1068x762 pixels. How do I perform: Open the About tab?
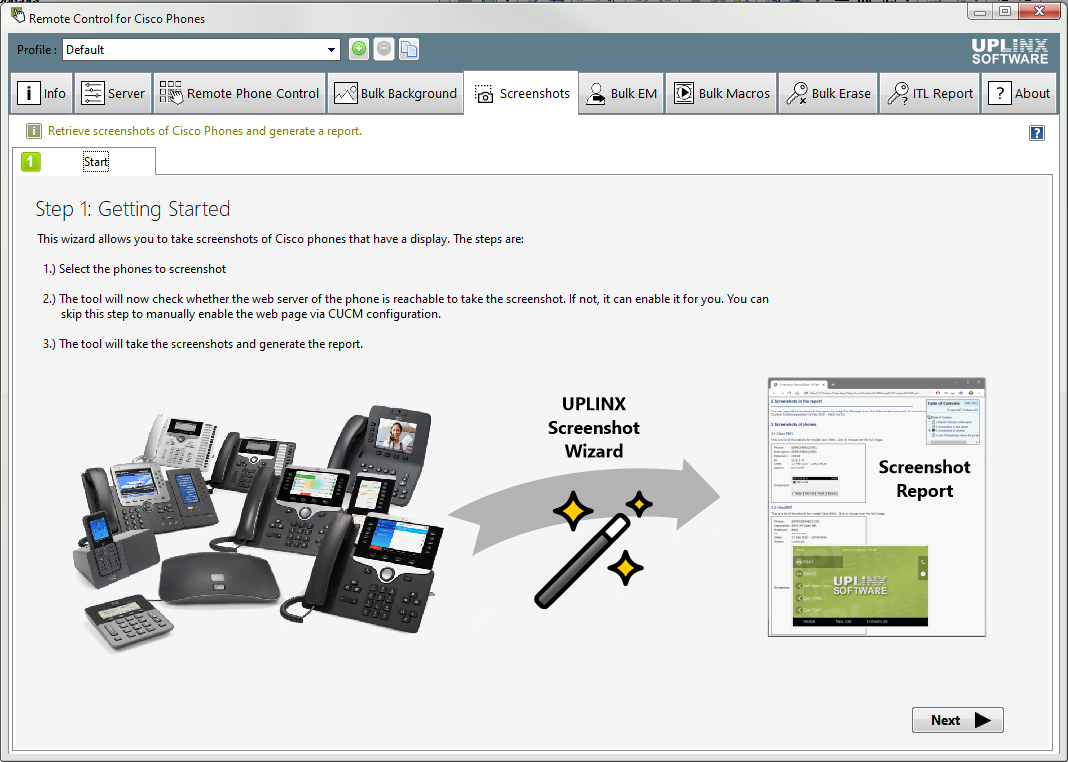tap(1019, 93)
